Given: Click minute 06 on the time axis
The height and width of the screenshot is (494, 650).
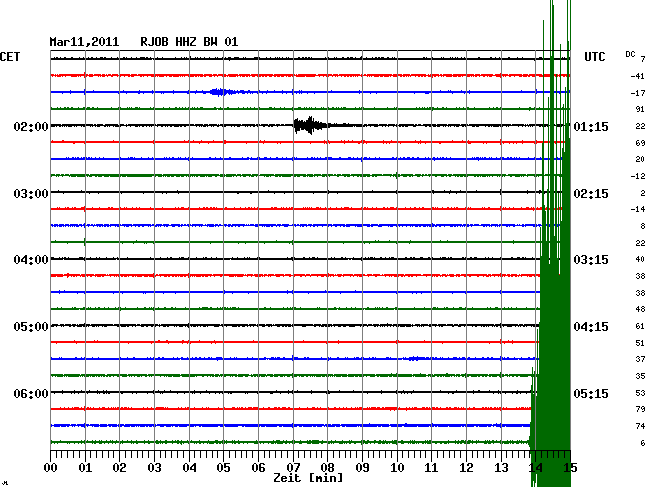Looking at the screenshot, I should pyautogui.click(x=258, y=468).
